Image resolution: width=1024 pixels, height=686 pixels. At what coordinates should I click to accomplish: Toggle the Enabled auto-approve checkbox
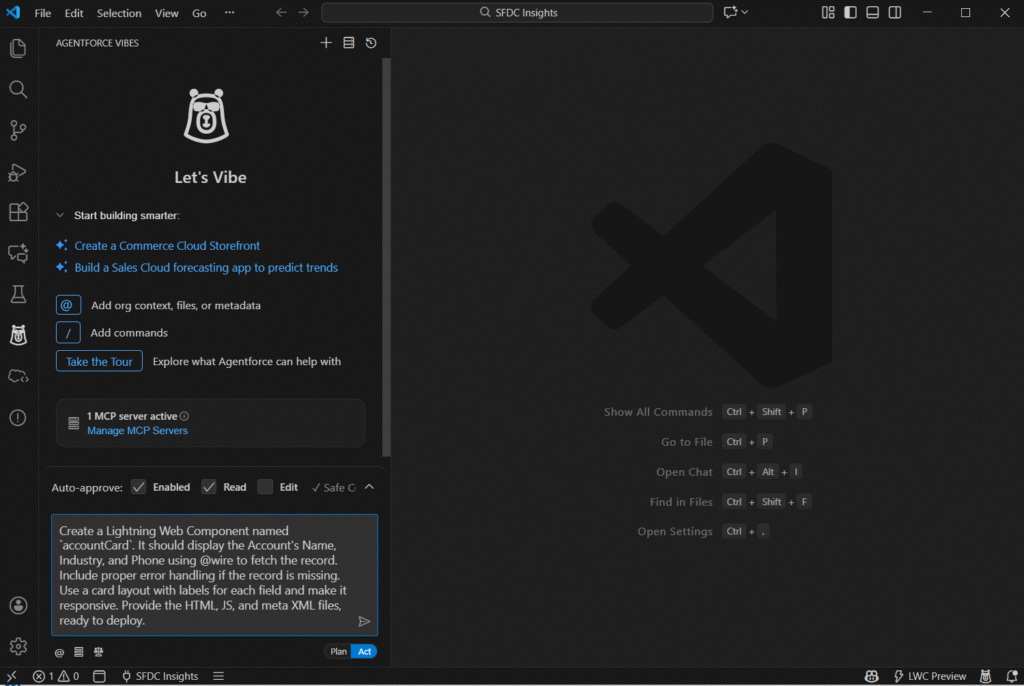point(139,487)
